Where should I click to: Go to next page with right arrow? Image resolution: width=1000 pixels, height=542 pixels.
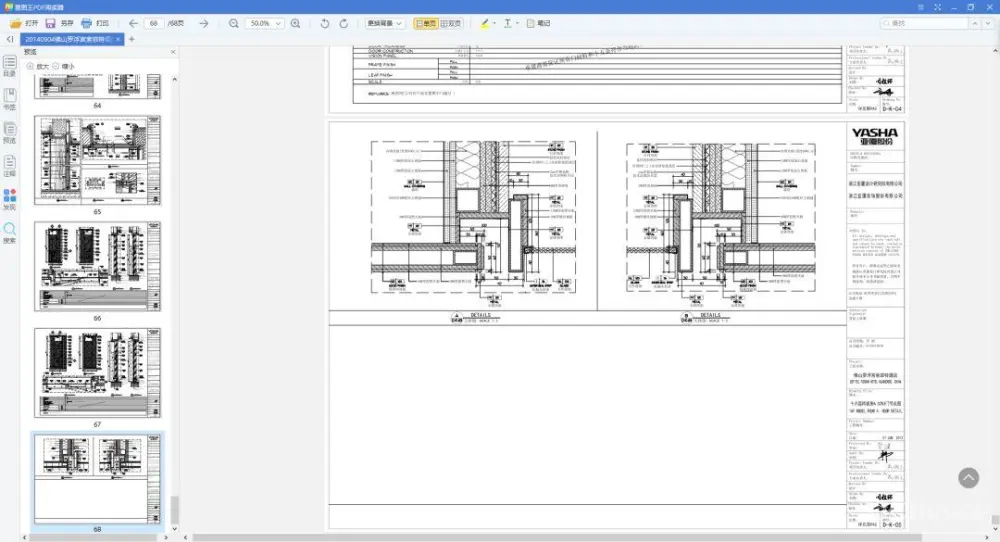[x=203, y=23]
